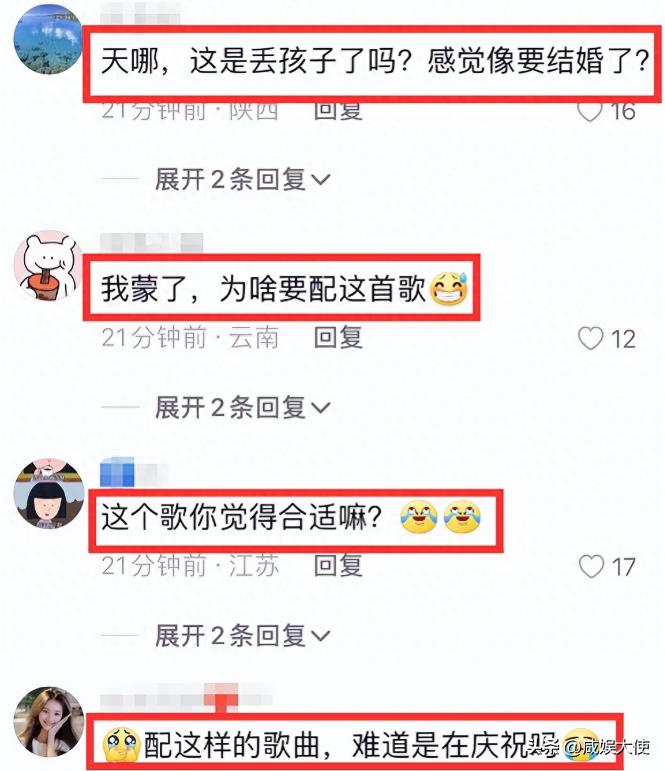Screen dimensions: 665x771
Task: Like the comment with 16 likes
Action: click(590, 112)
